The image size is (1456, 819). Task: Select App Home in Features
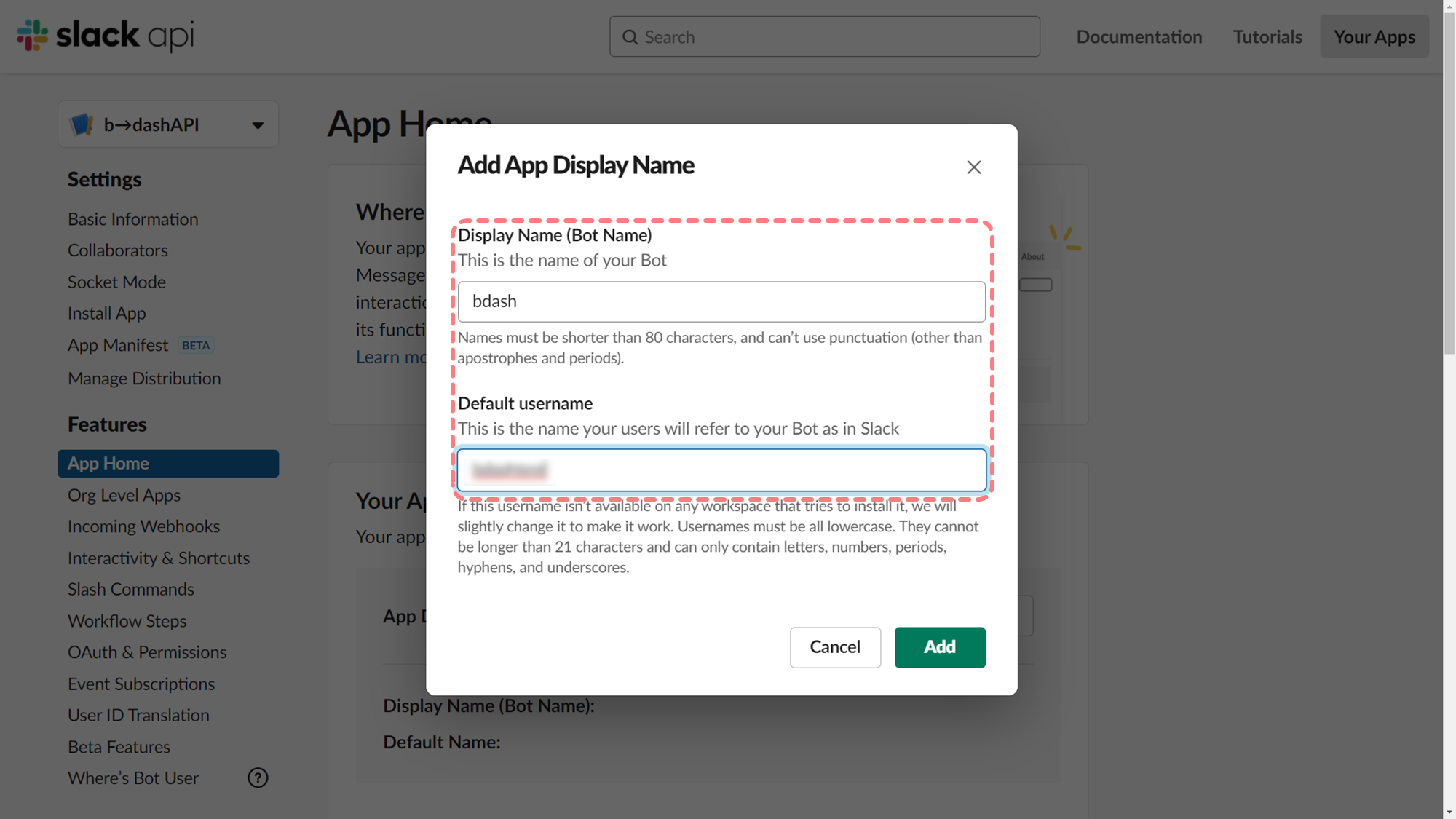click(x=168, y=464)
